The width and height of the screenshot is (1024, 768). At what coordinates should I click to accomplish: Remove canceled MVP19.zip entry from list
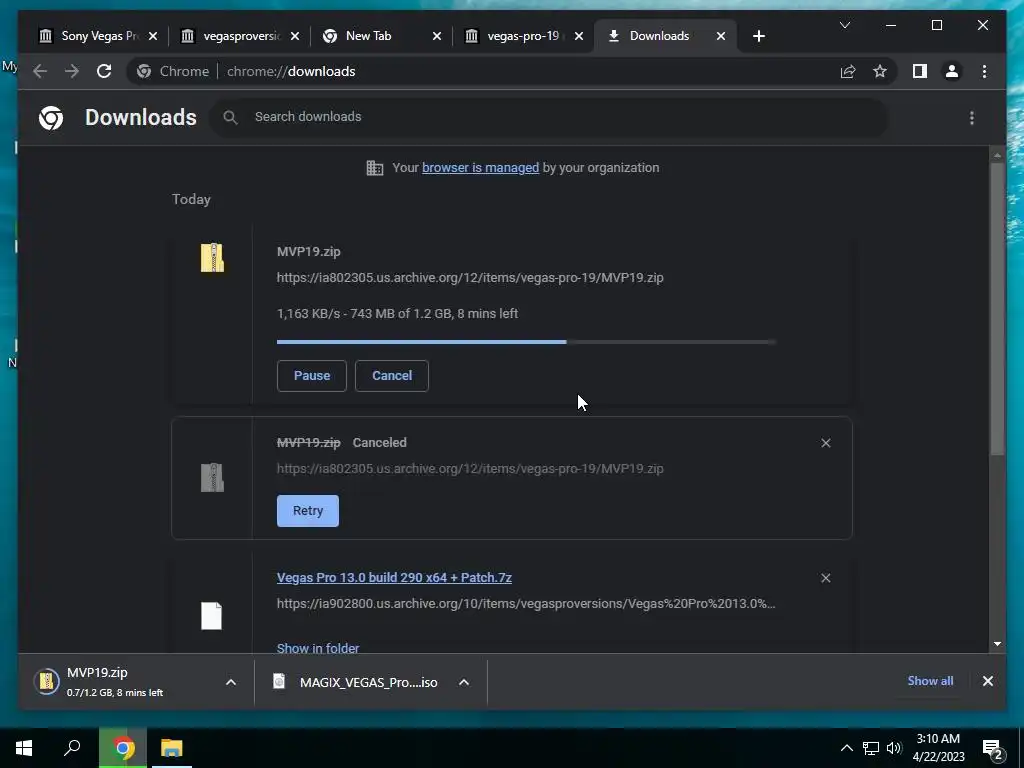point(825,443)
